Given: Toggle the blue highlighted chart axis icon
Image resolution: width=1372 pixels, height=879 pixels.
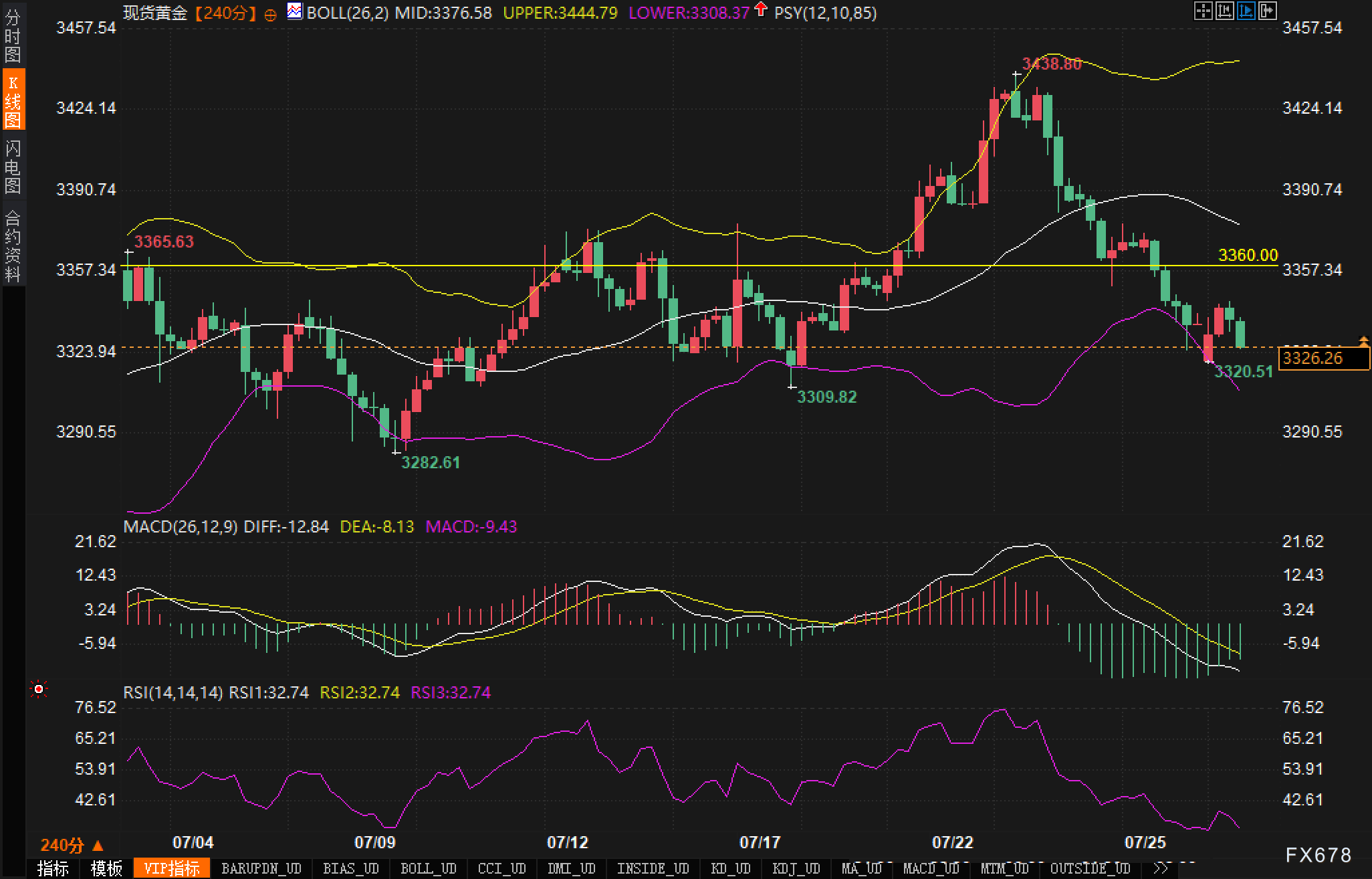Looking at the screenshot, I should [1246, 11].
